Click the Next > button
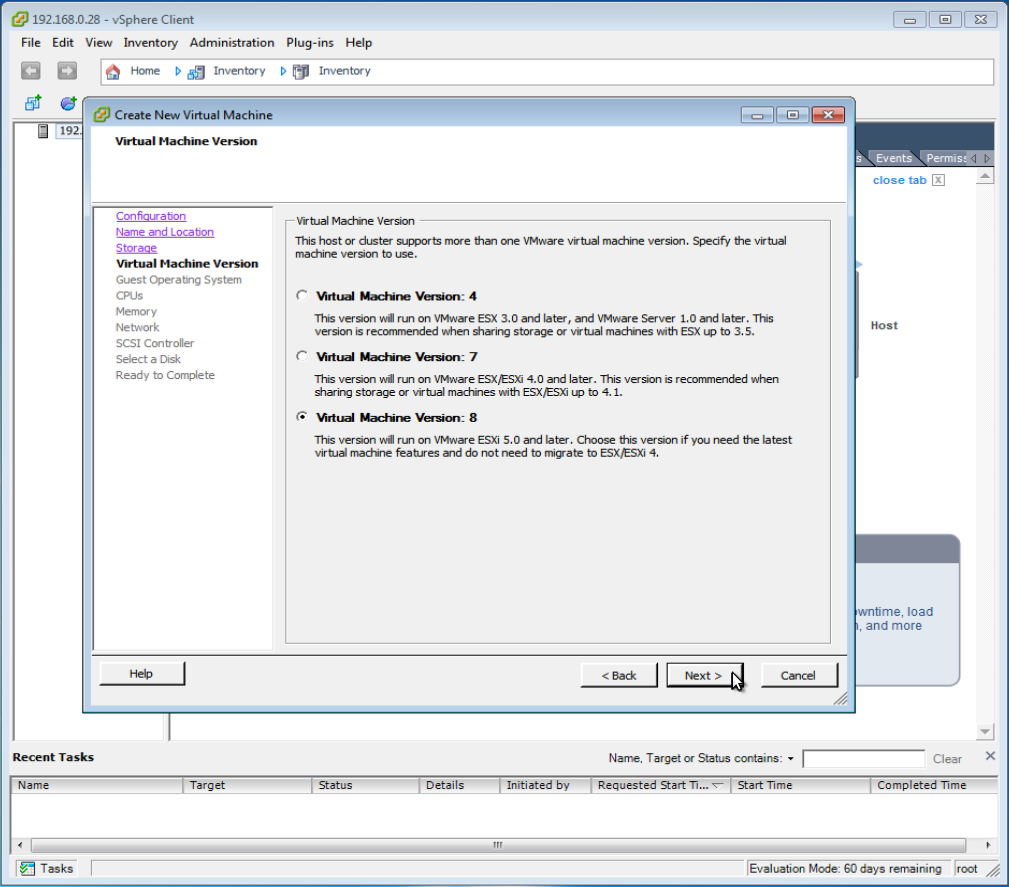1009x887 pixels. (x=704, y=675)
